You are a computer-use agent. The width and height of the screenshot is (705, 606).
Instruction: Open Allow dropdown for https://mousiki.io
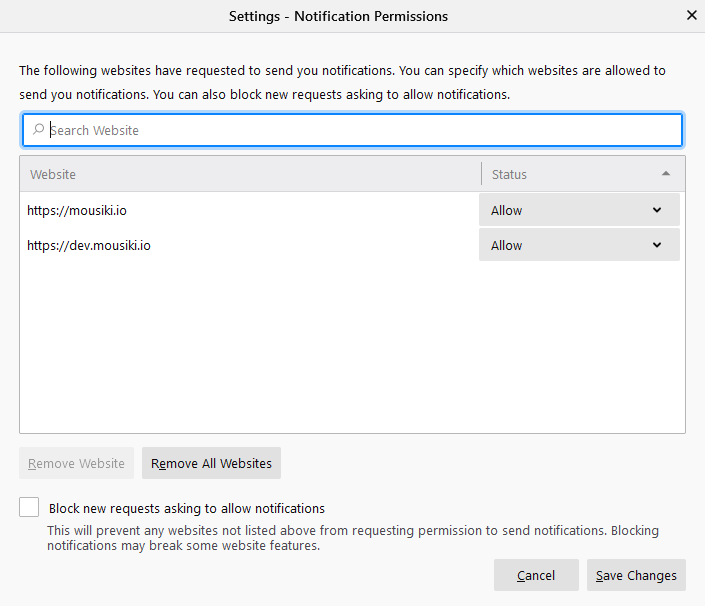point(579,210)
